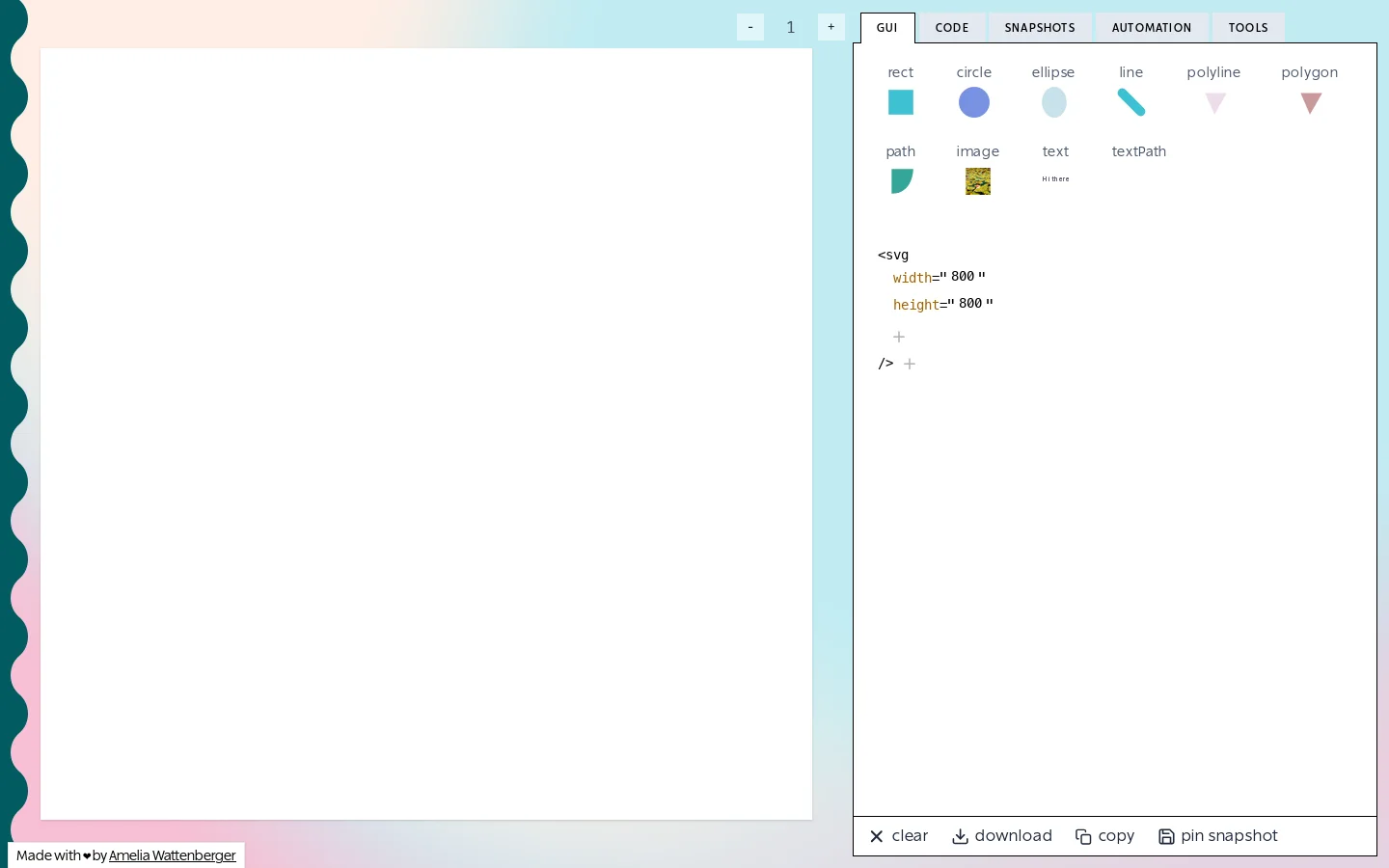Viewport: 1389px width, 868px height.
Task: Insert a polyline using pale pink triangle icon
Action: pos(1215,103)
